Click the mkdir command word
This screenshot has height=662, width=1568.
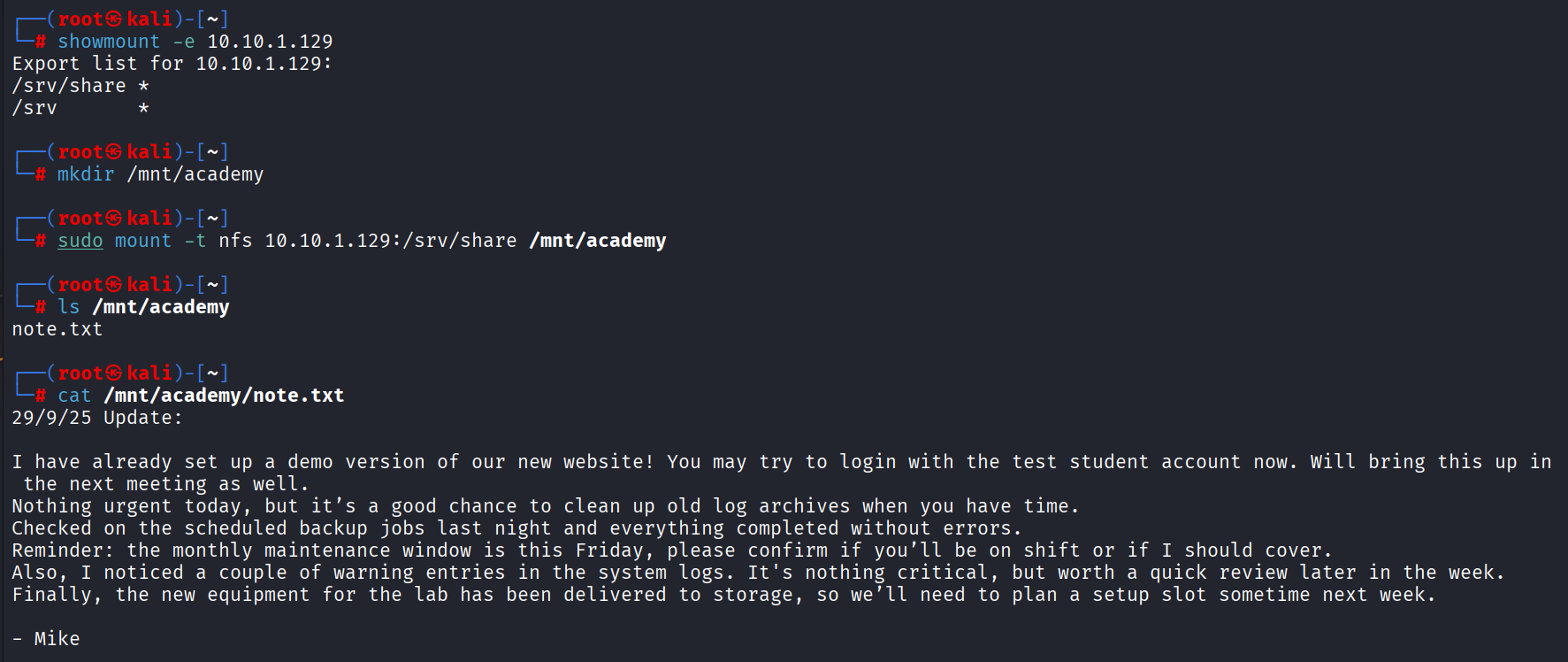click(86, 174)
